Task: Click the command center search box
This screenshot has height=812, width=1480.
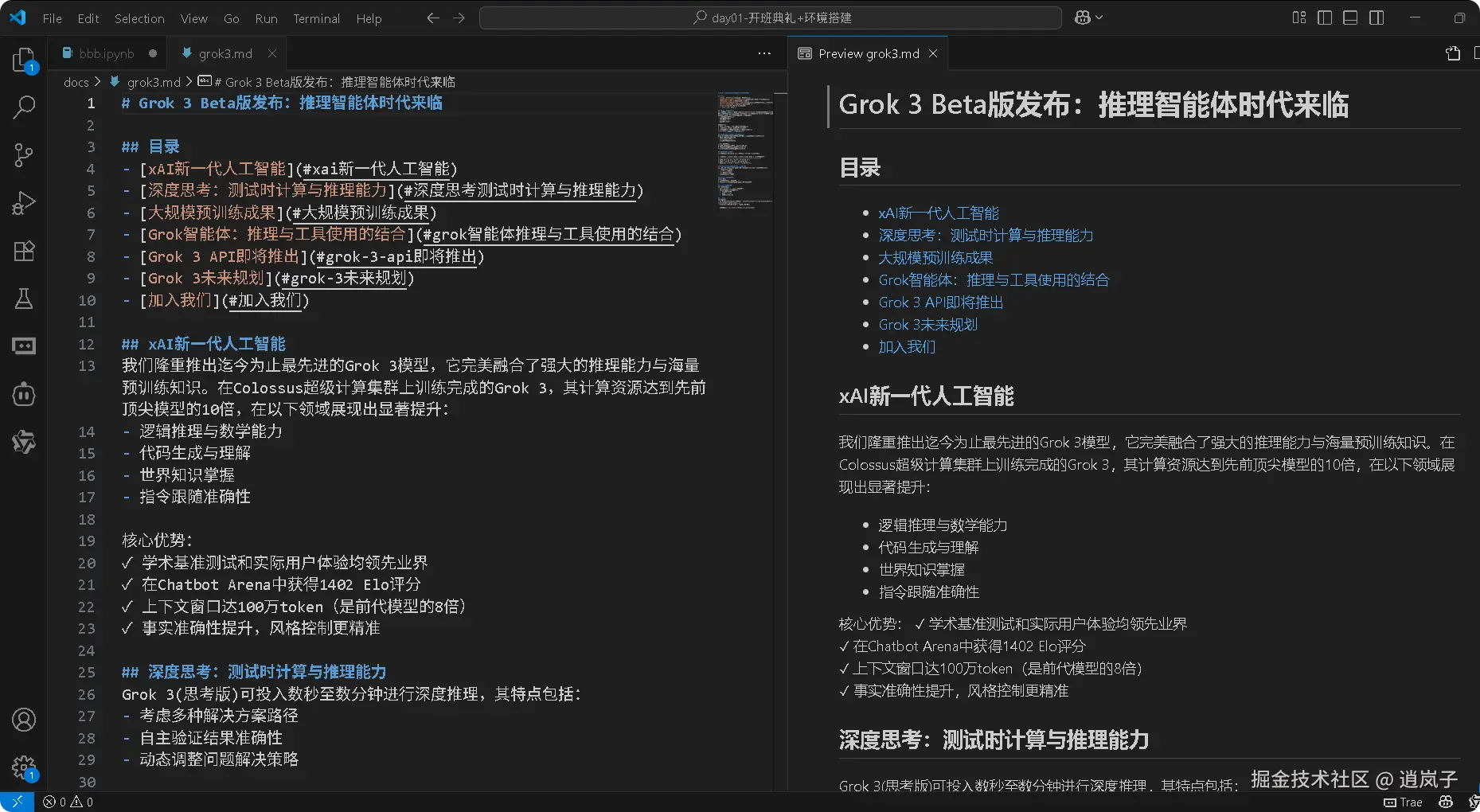Action: 770,18
